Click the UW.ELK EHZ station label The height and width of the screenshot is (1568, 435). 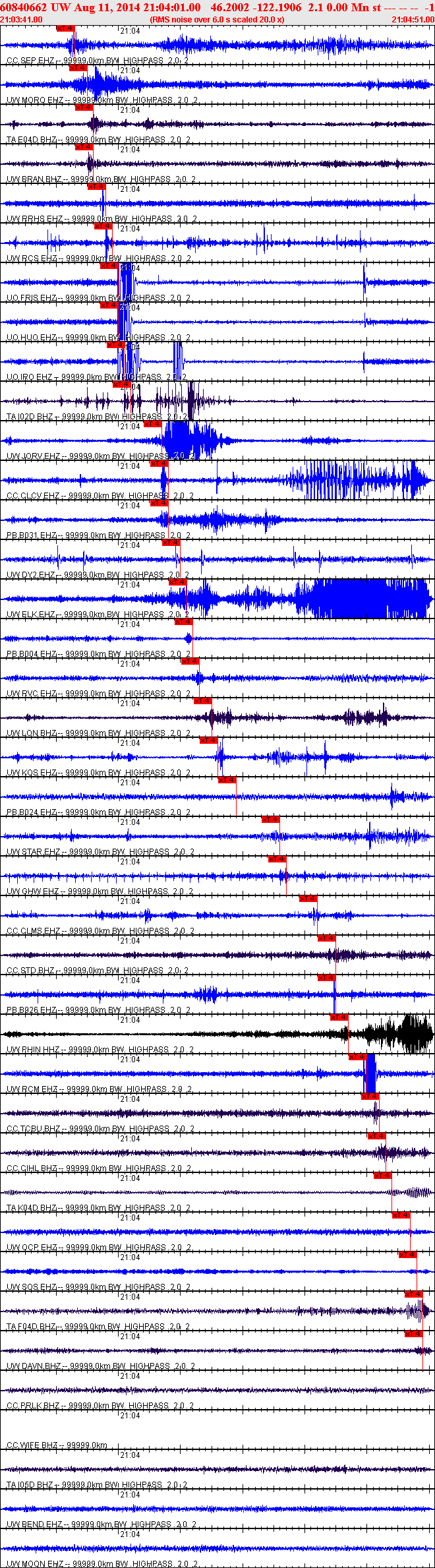[31, 615]
